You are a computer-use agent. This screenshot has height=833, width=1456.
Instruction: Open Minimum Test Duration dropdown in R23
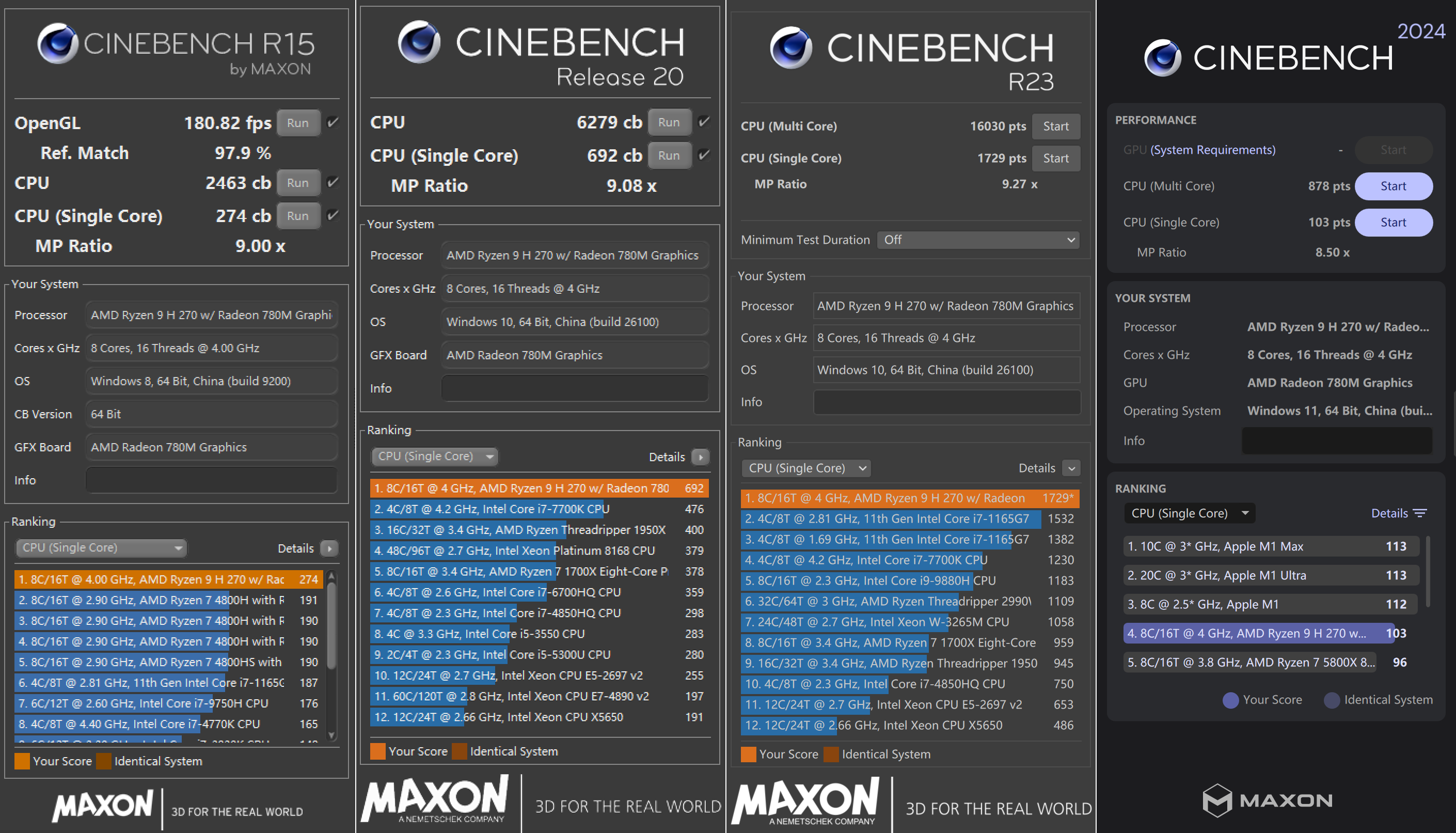(x=978, y=240)
